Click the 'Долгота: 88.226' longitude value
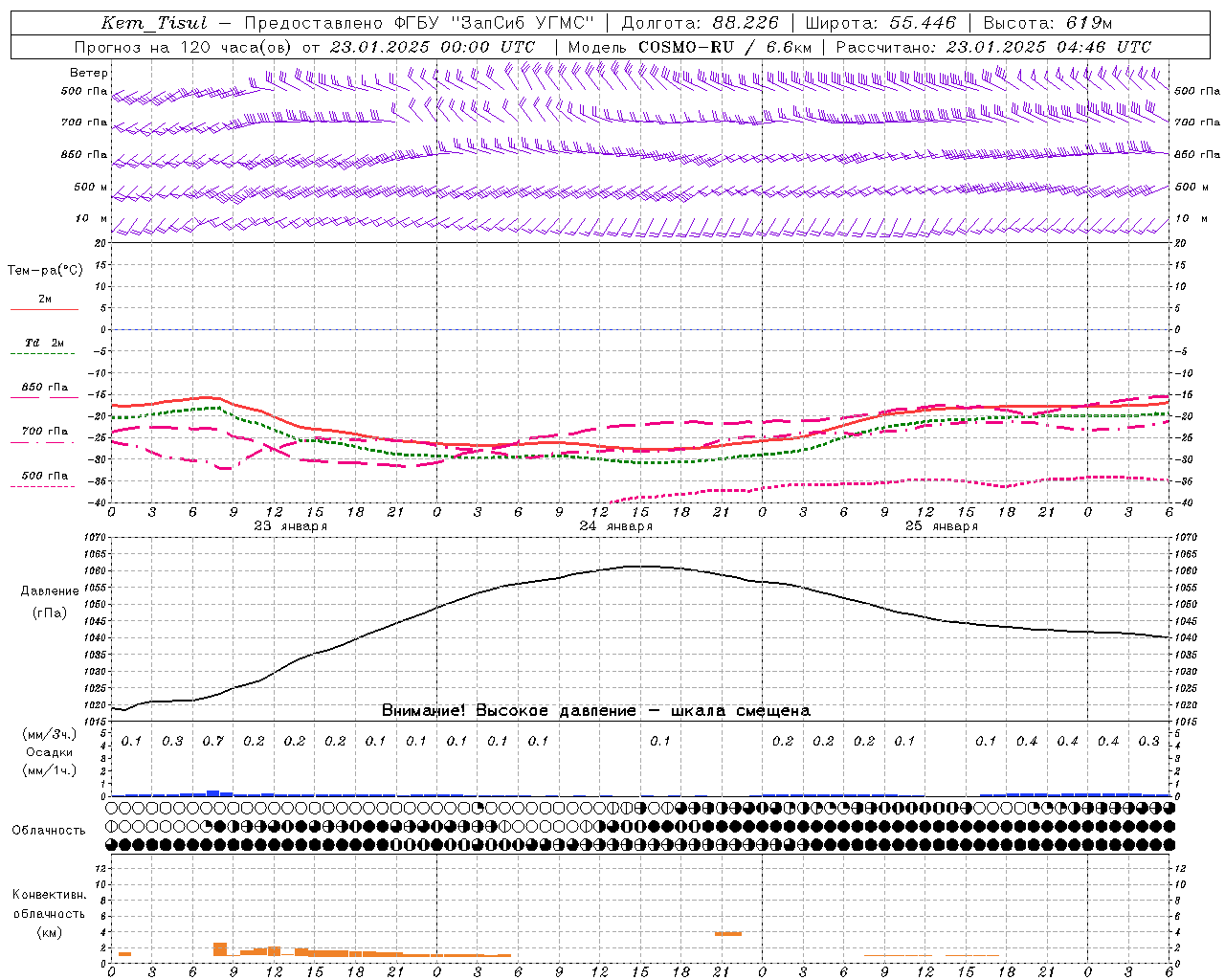 (700, 23)
